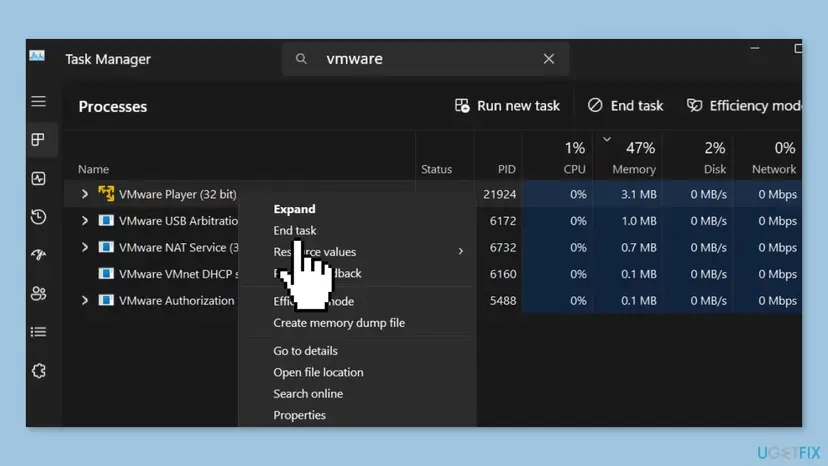Image resolution: width=828 pixels, height=466 pixels.
Task: Clear the vmware search text
Action: click(549, 59)
